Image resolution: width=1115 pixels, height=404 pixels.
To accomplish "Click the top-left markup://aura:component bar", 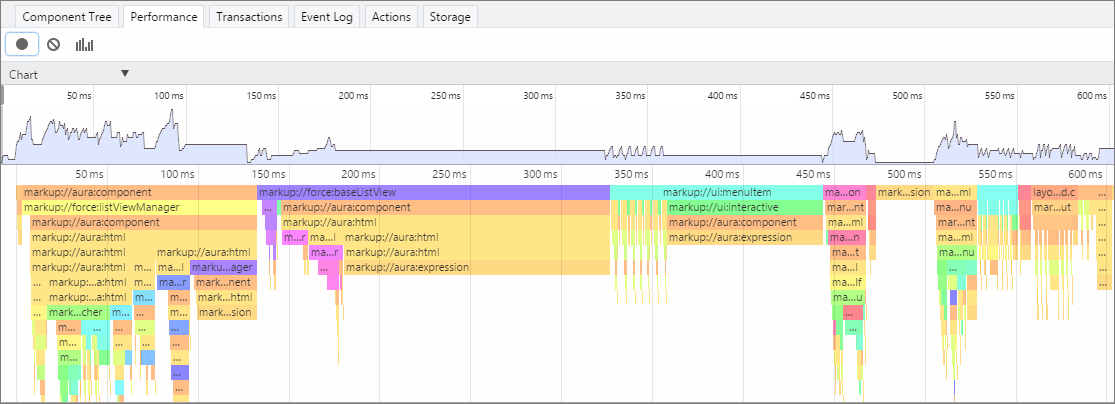I will point(137,192).
